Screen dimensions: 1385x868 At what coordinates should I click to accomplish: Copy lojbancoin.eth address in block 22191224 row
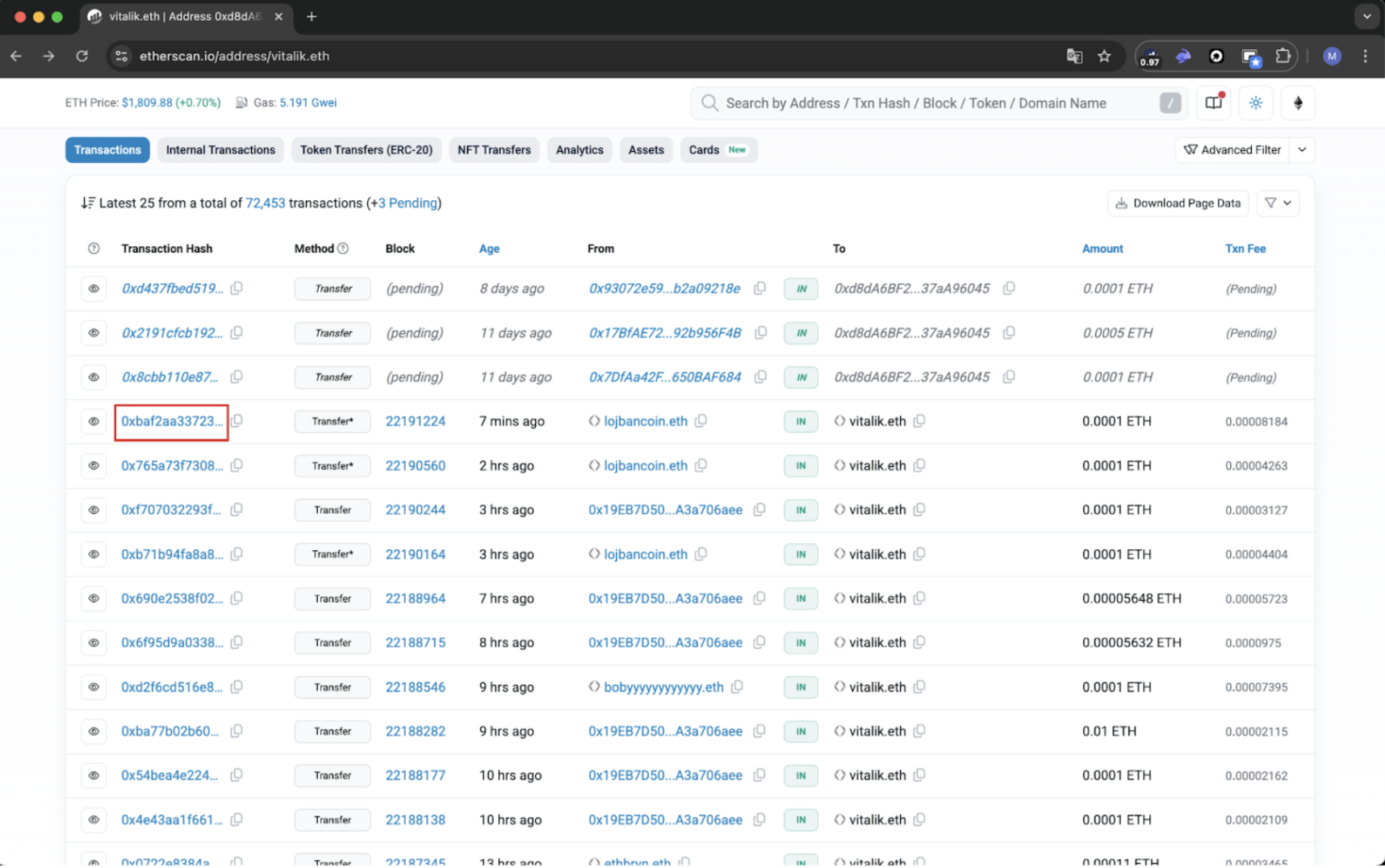pyautogui.click(x=701, y=421)
